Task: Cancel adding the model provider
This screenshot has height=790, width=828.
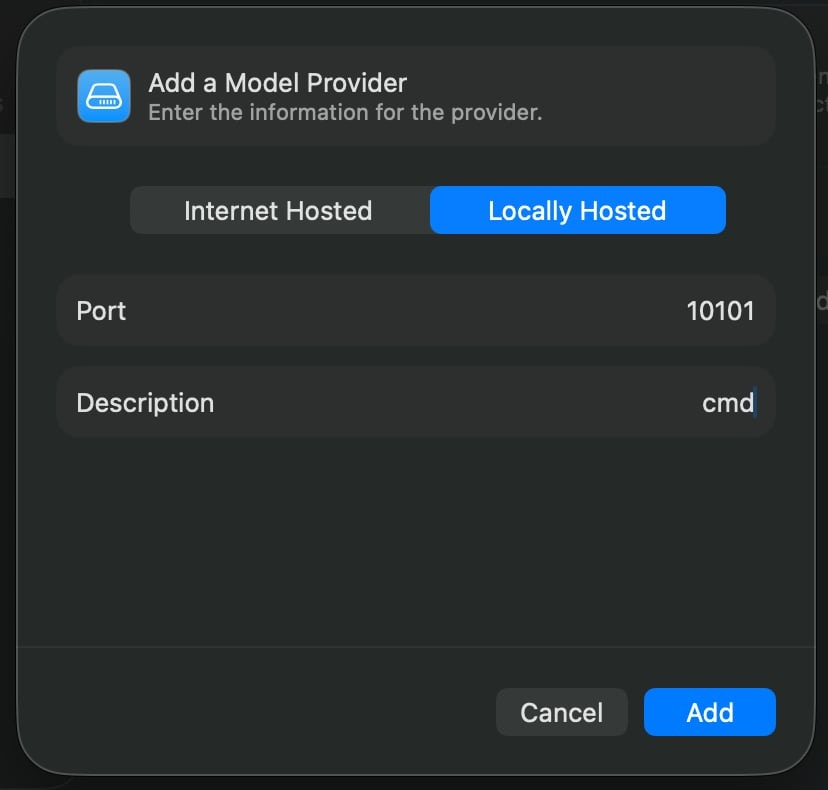Action: [x=562, y=712]
